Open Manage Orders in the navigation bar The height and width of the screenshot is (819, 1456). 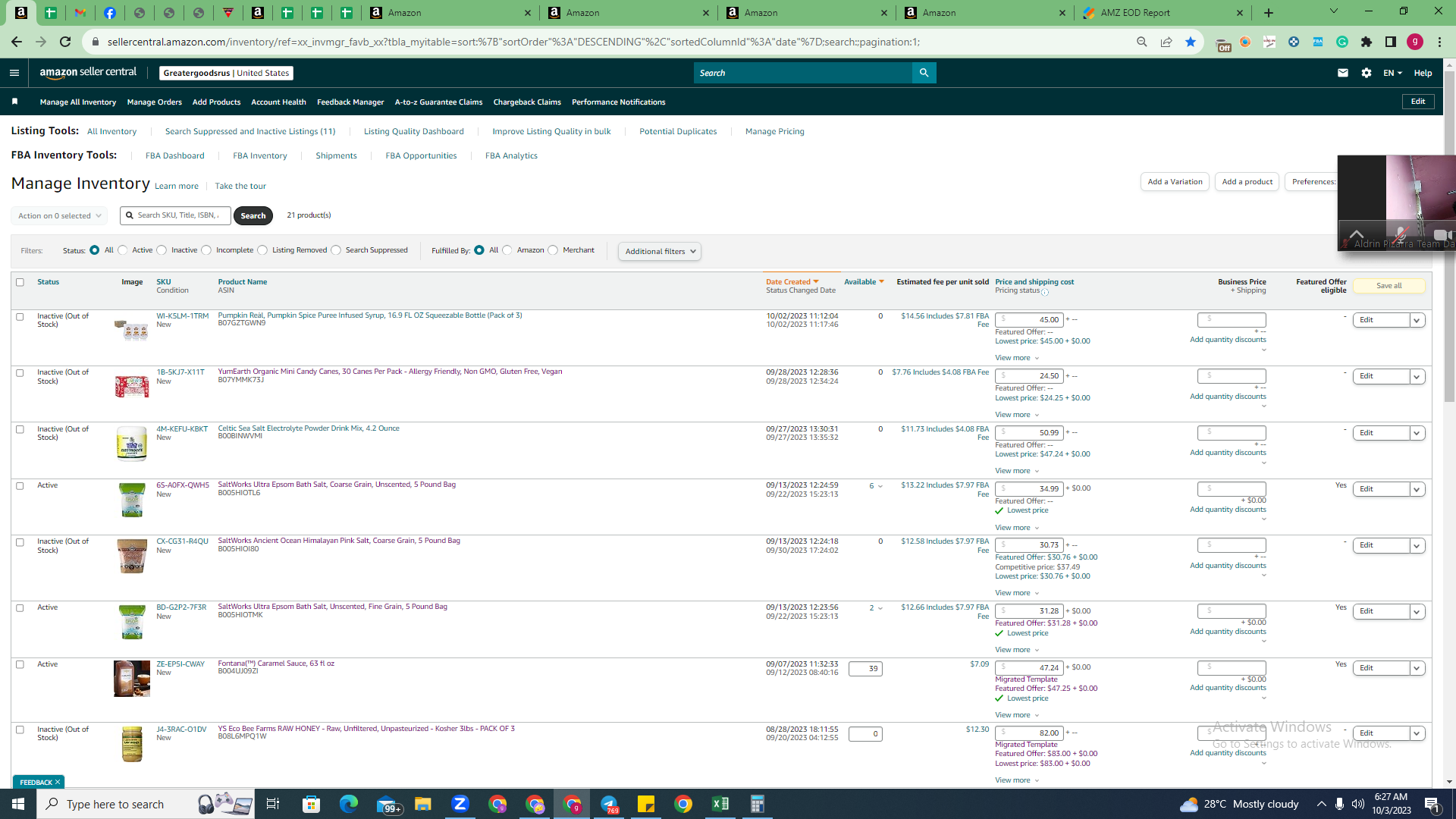click(155, 102)
